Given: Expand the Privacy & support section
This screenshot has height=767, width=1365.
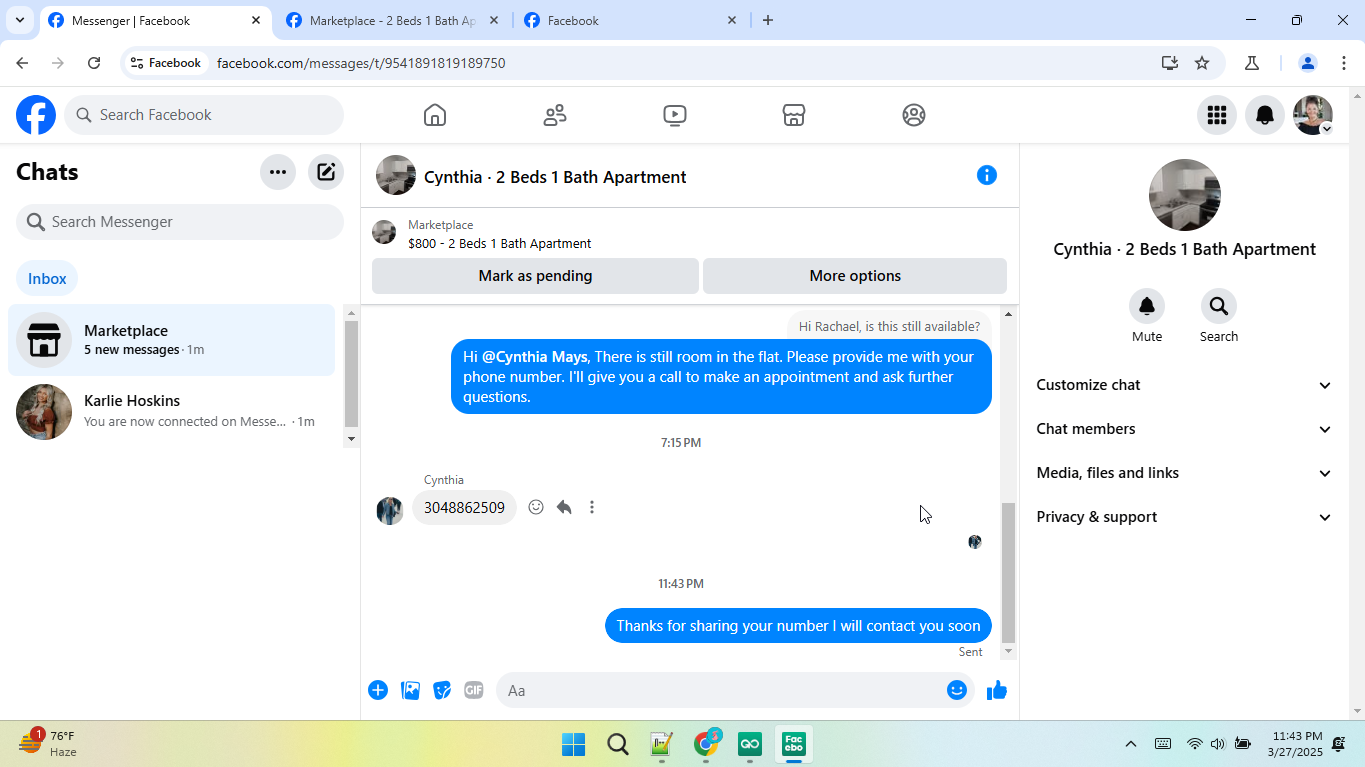Looking at the screenshot, I should [1184, 517].
